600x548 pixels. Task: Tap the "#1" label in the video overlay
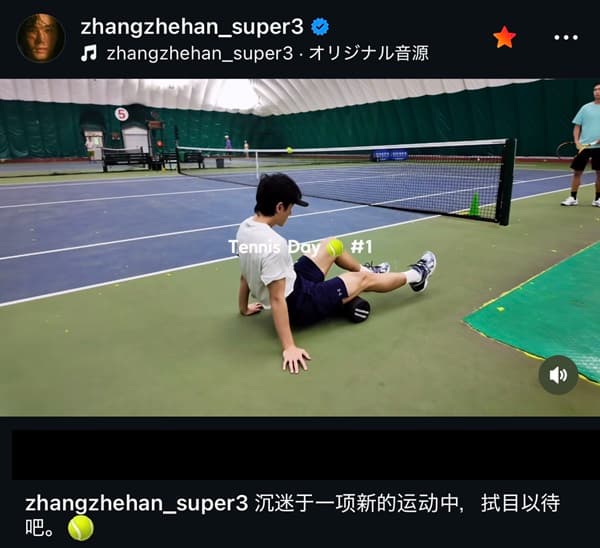pos(361,247)
